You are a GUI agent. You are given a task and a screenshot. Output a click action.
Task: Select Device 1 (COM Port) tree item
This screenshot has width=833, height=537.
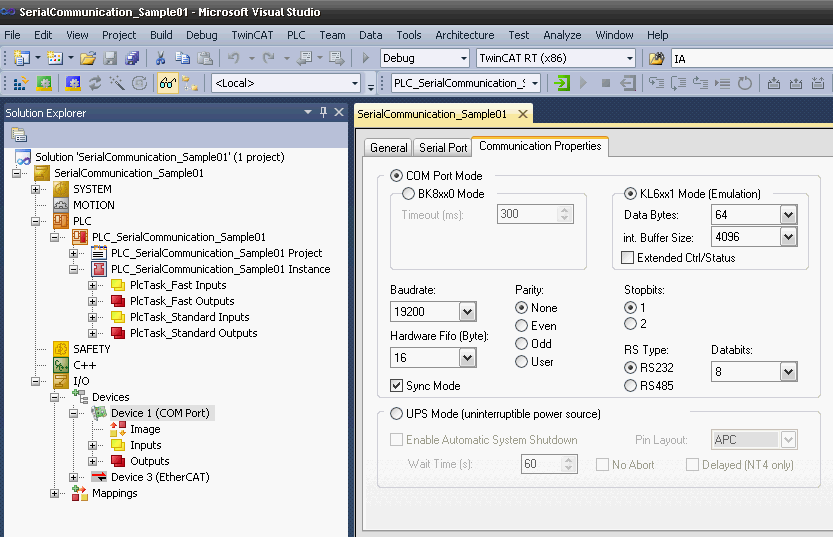160,413
